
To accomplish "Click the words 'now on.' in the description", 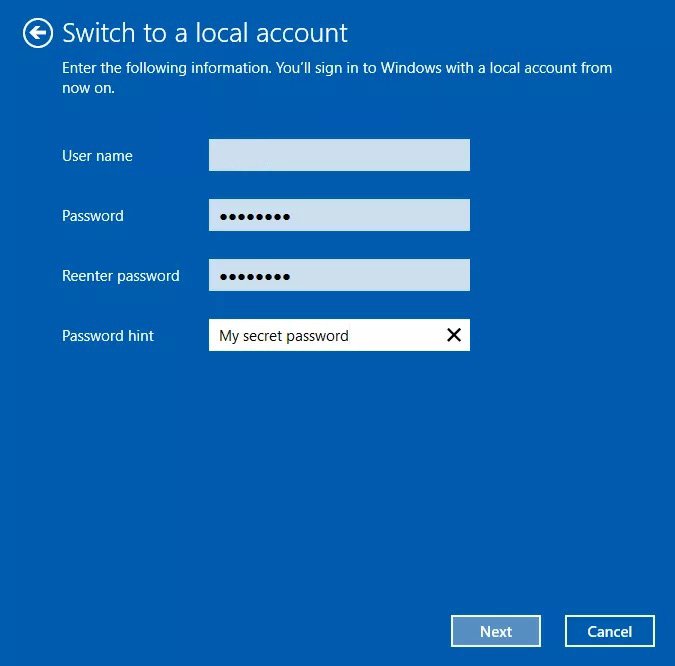I will coord(88,88).
